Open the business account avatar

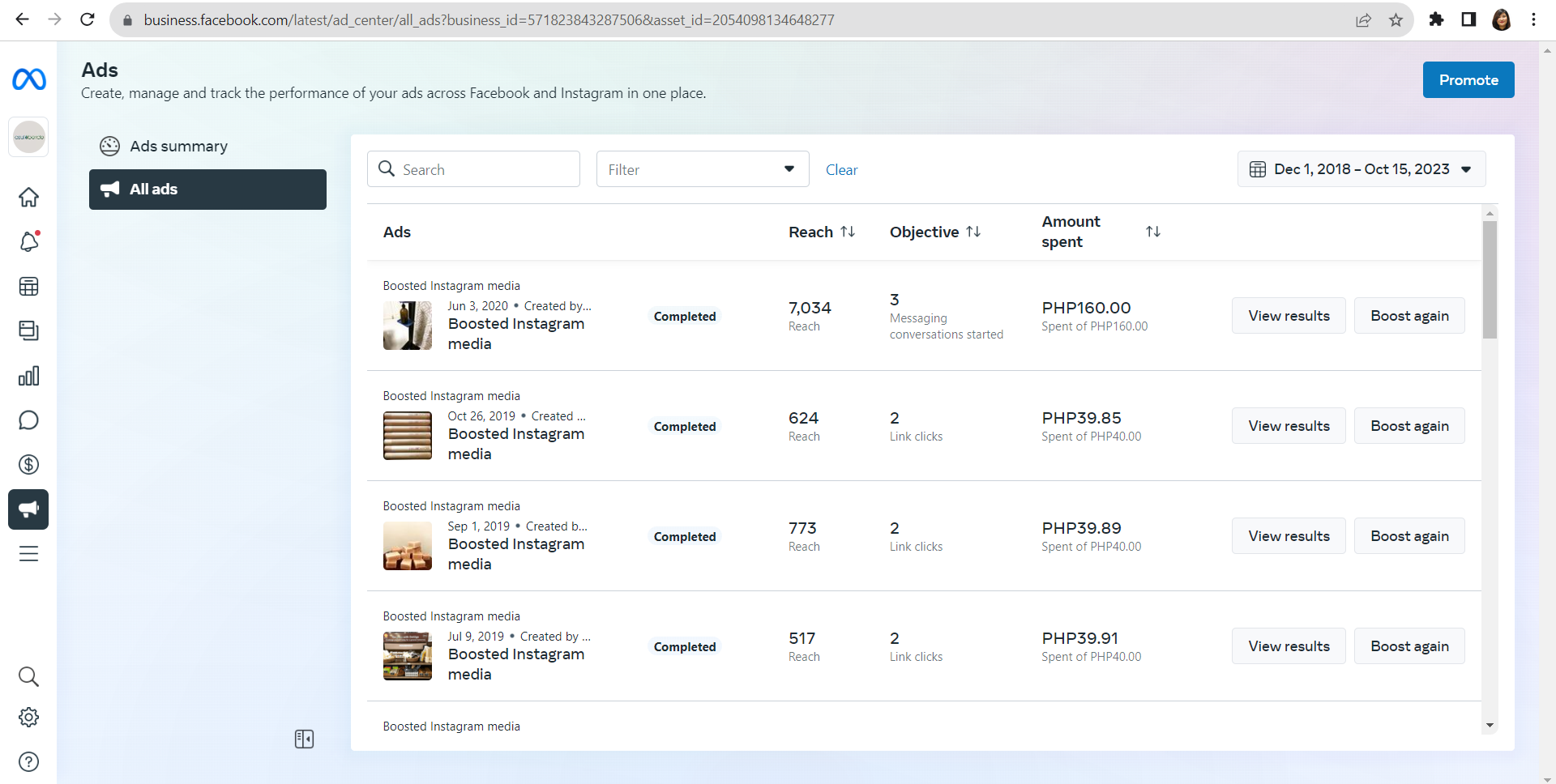pos(29,137)
